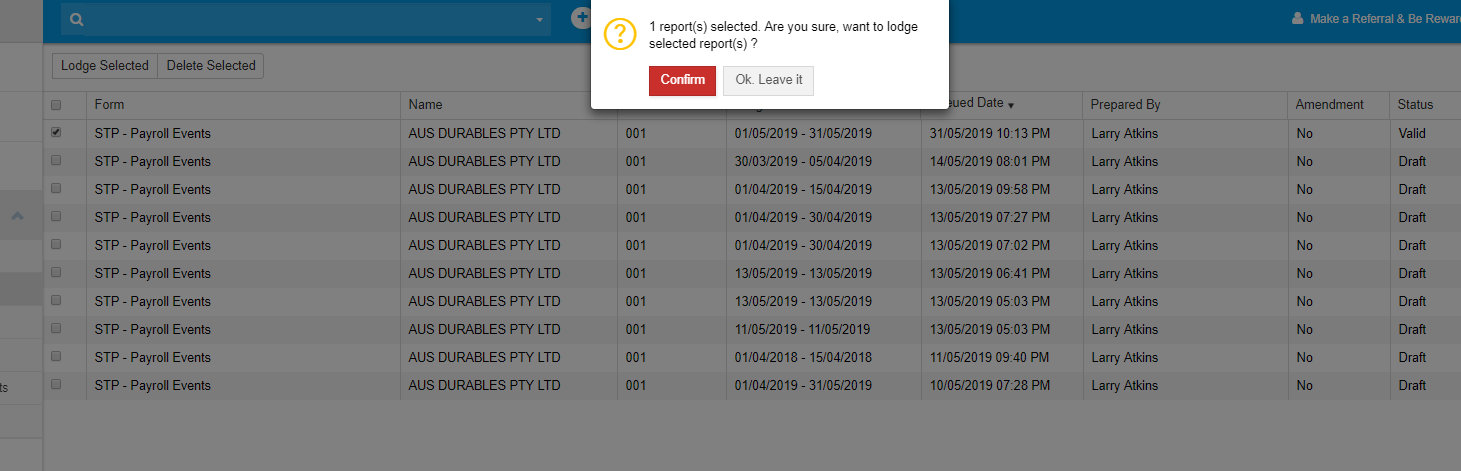The width and height of the screenshot is (1461, 471).
Task: Click the referral person icon
Action: [1298, 19]
